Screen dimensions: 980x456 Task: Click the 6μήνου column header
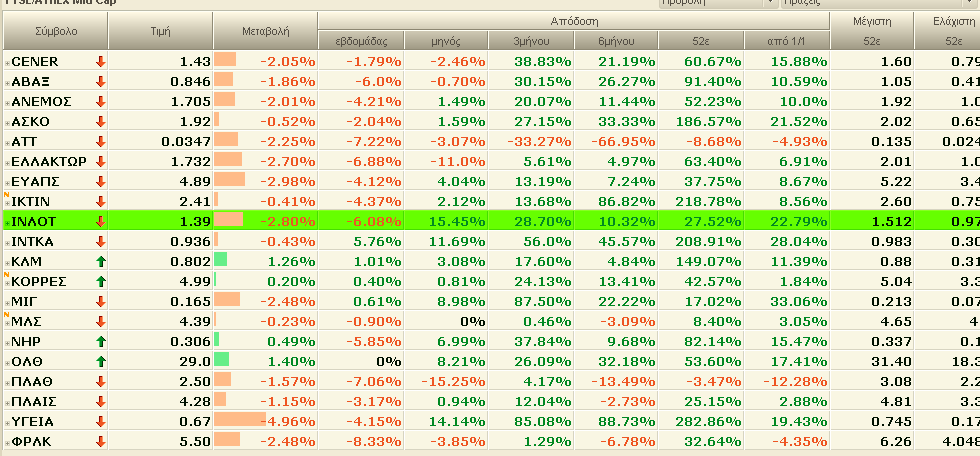tap(616, 41)
